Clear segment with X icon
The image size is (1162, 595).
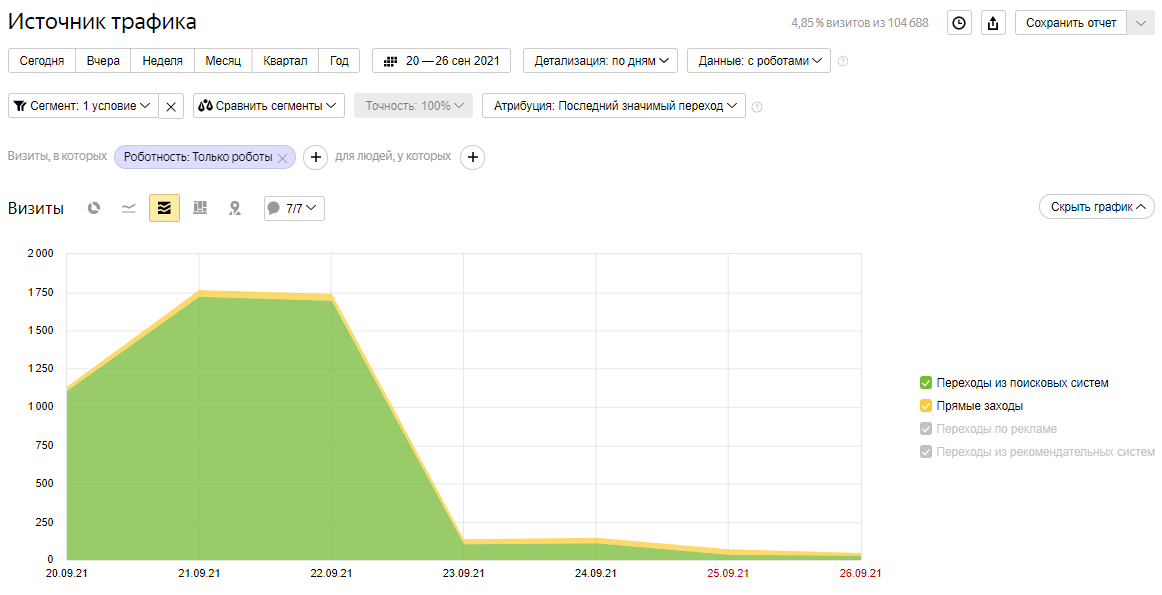coord(171,106)
